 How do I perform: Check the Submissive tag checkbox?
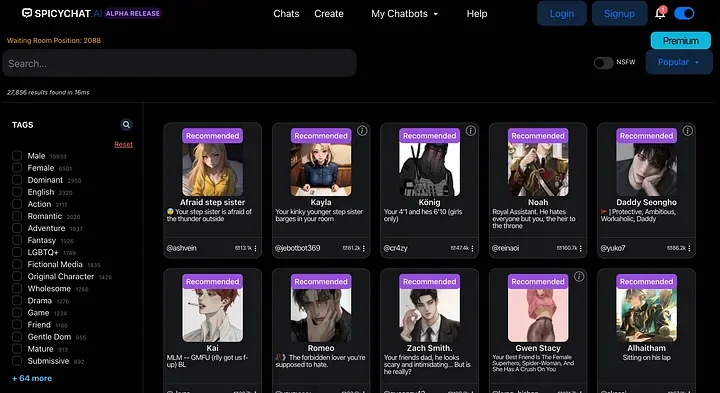coord(17,361)
